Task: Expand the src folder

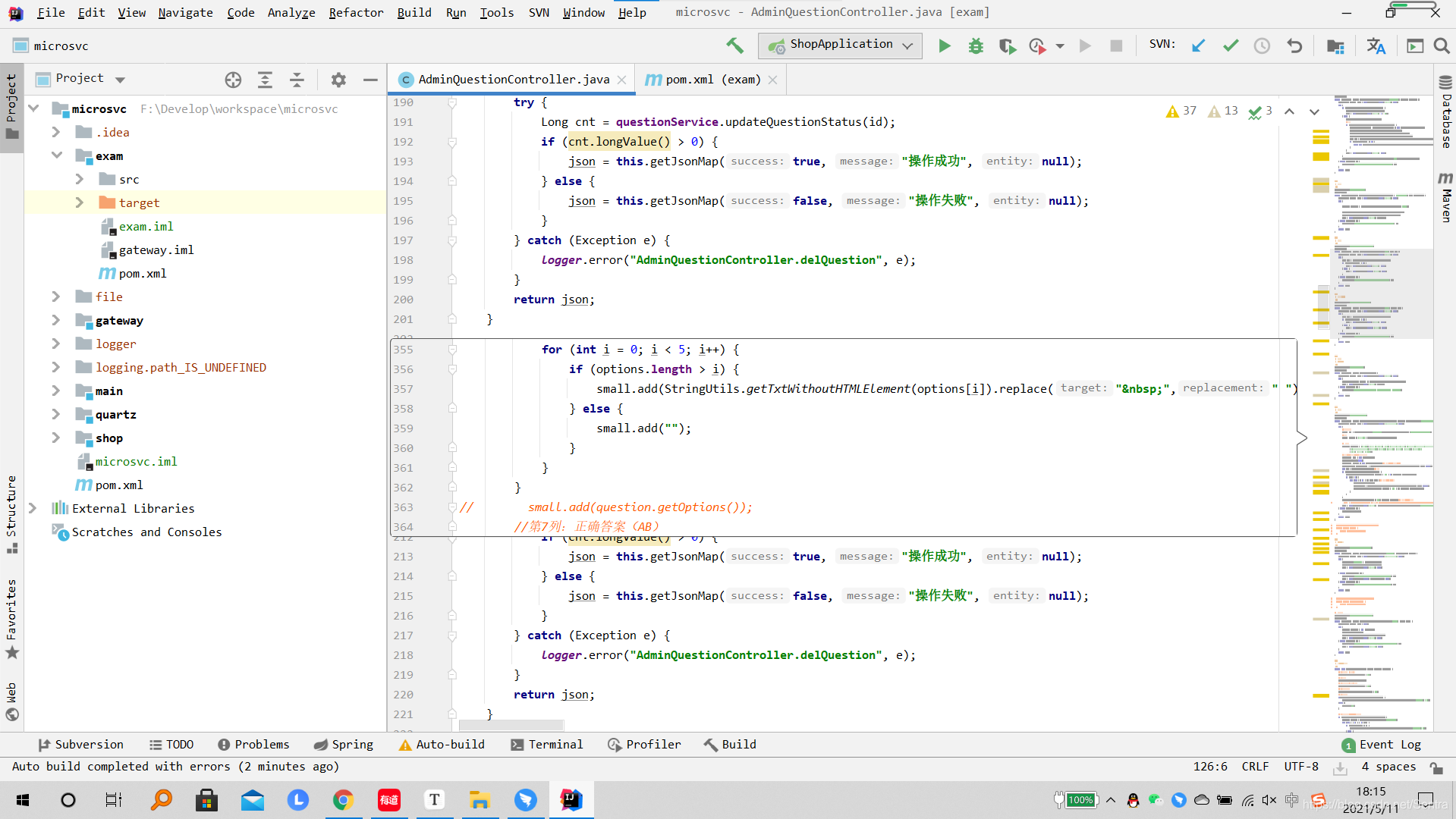Action: (80, 179)
